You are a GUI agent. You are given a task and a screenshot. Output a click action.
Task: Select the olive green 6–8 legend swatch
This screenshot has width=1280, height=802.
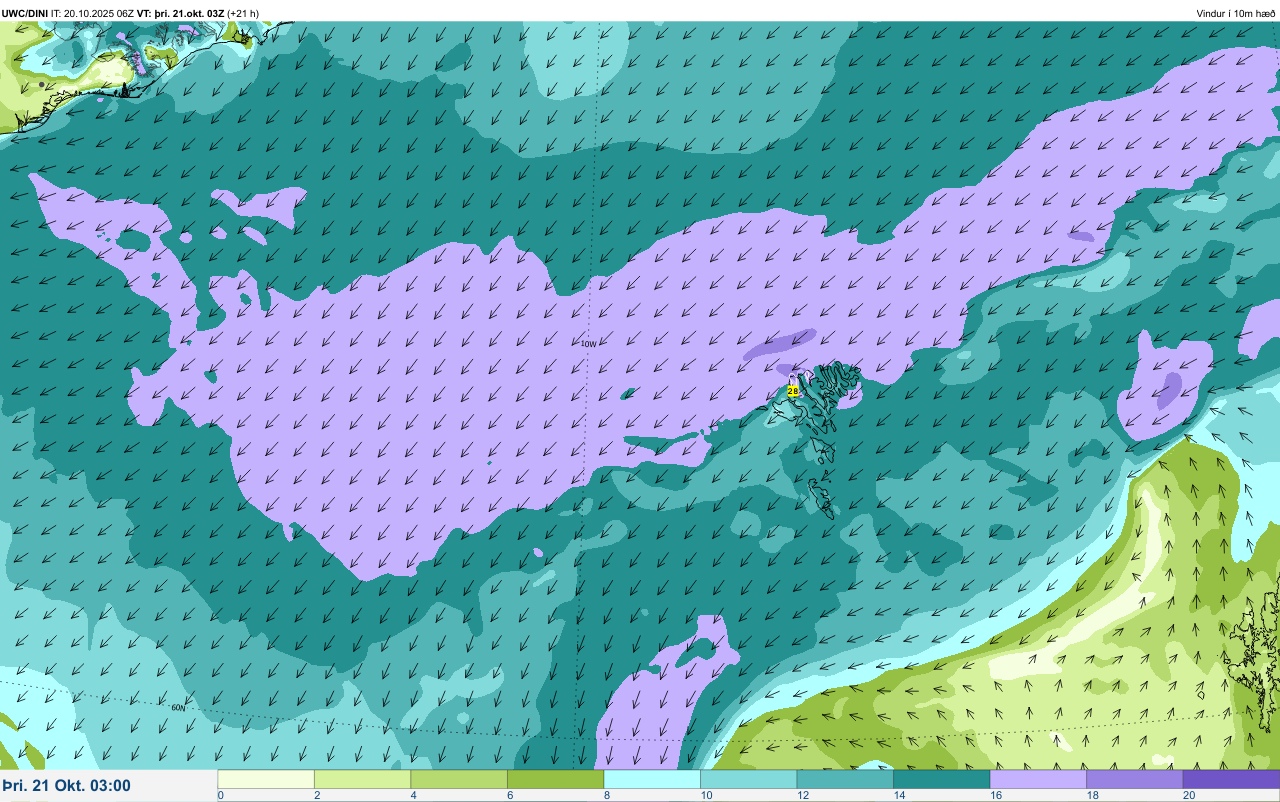click(x=556, y=779)
